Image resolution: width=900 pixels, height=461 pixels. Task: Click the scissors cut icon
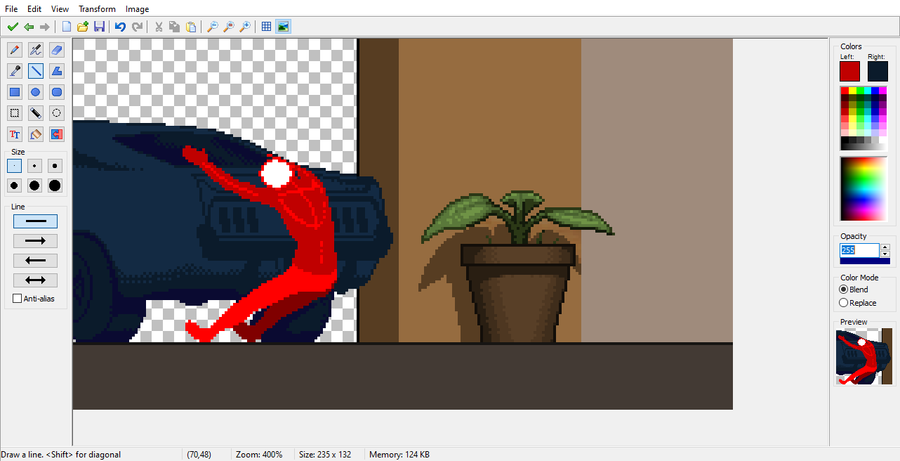click(x=158, y=26)
